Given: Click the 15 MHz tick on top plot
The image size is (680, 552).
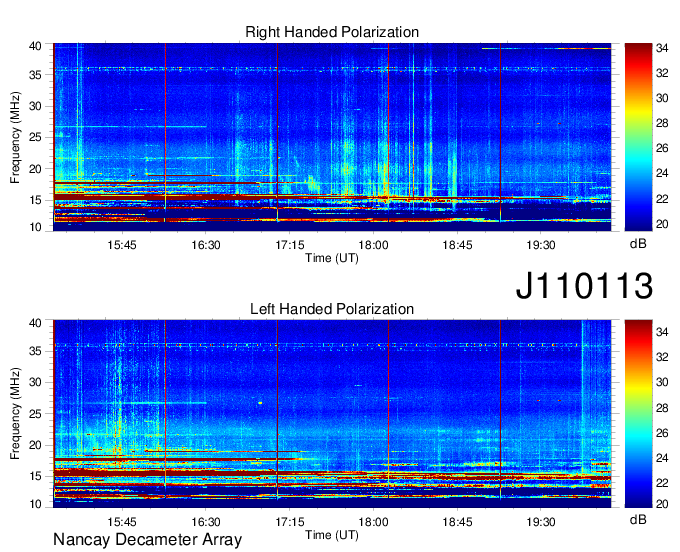Looking at the screenshot, I should (x=35, y=200).
